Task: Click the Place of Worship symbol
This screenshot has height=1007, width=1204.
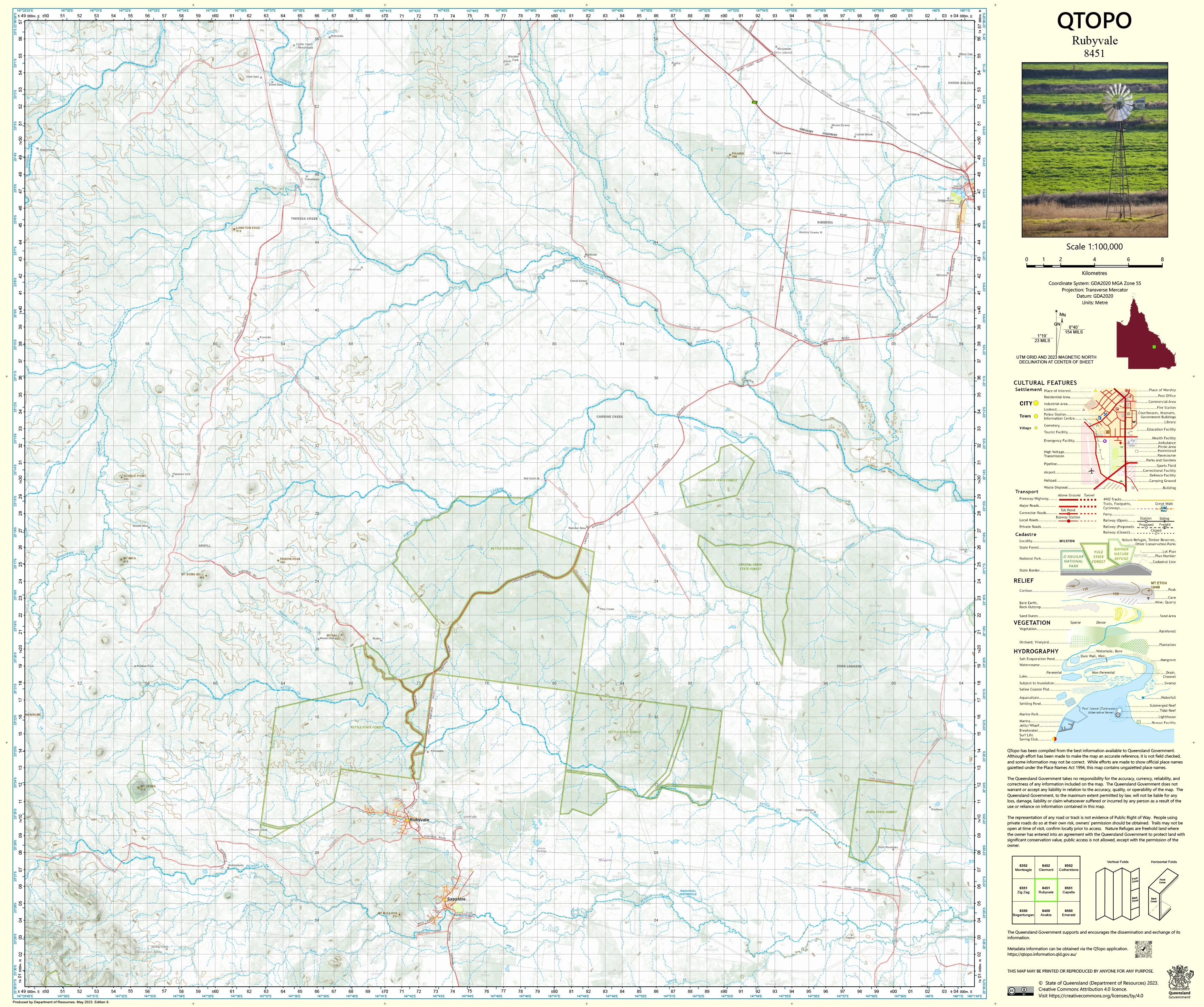Action: 1126,391
